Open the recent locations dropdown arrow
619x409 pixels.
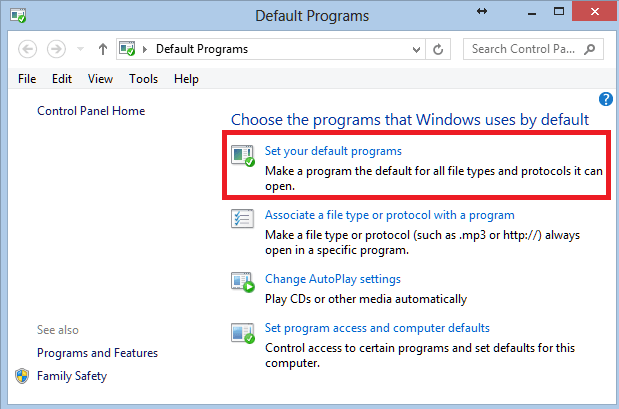[80, 49]
